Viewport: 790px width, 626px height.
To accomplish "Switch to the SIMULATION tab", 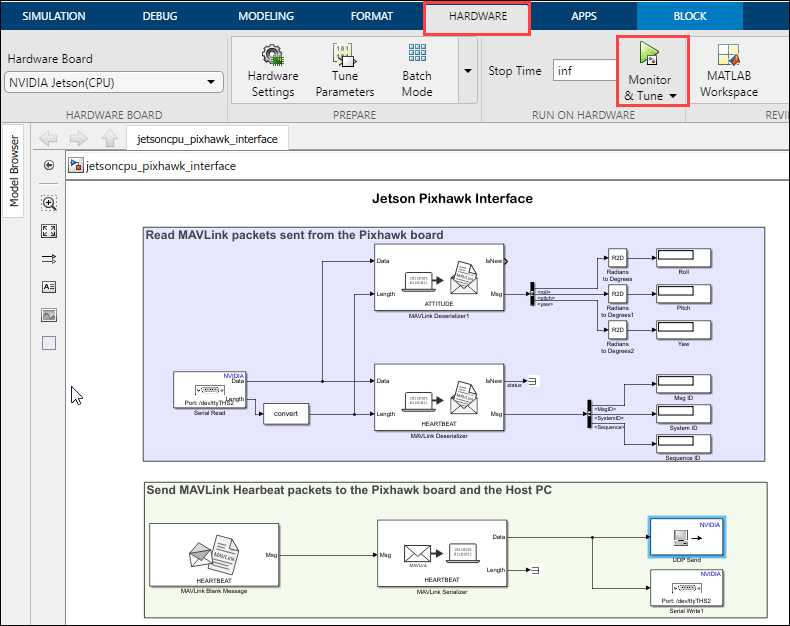I will point(53,16).
